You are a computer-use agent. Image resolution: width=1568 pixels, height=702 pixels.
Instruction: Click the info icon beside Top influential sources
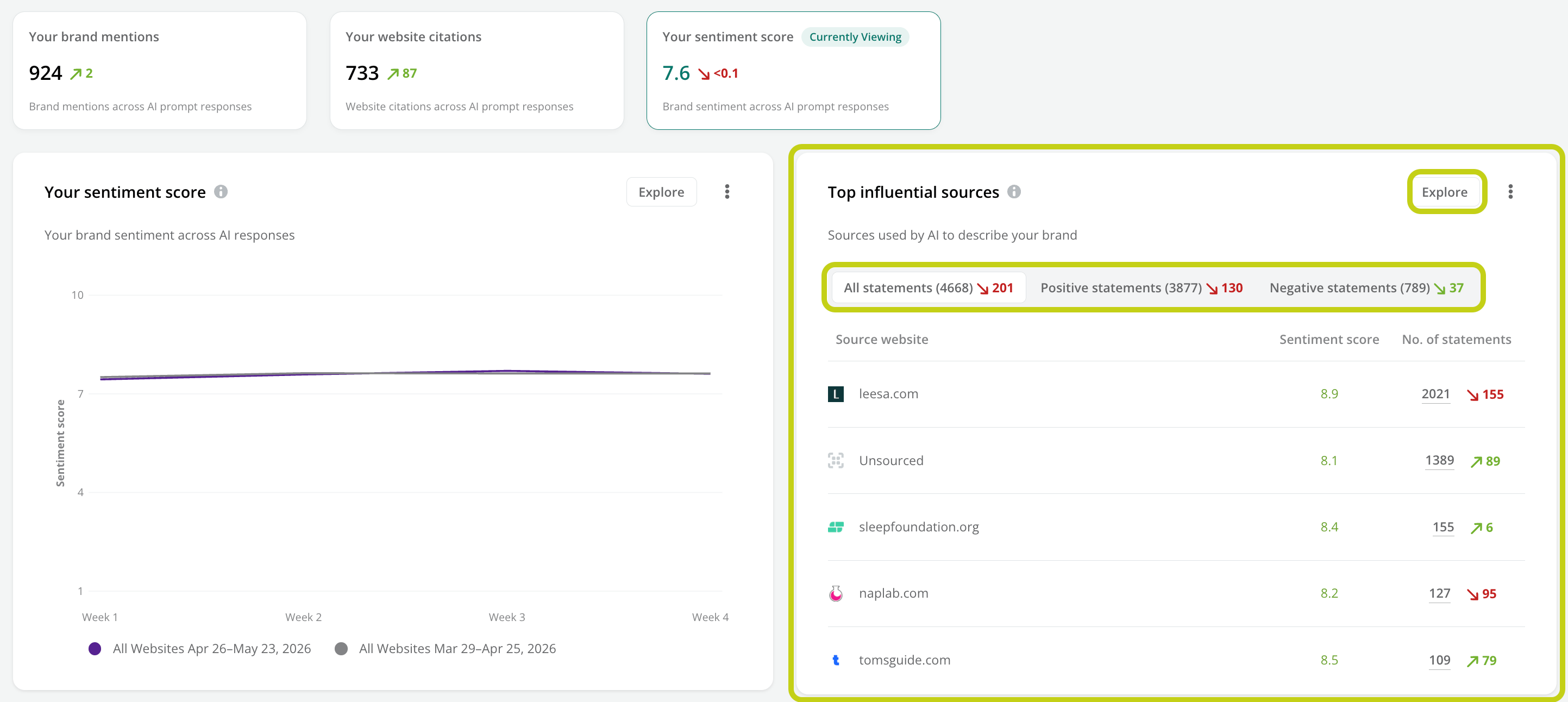pos(1014,192)
